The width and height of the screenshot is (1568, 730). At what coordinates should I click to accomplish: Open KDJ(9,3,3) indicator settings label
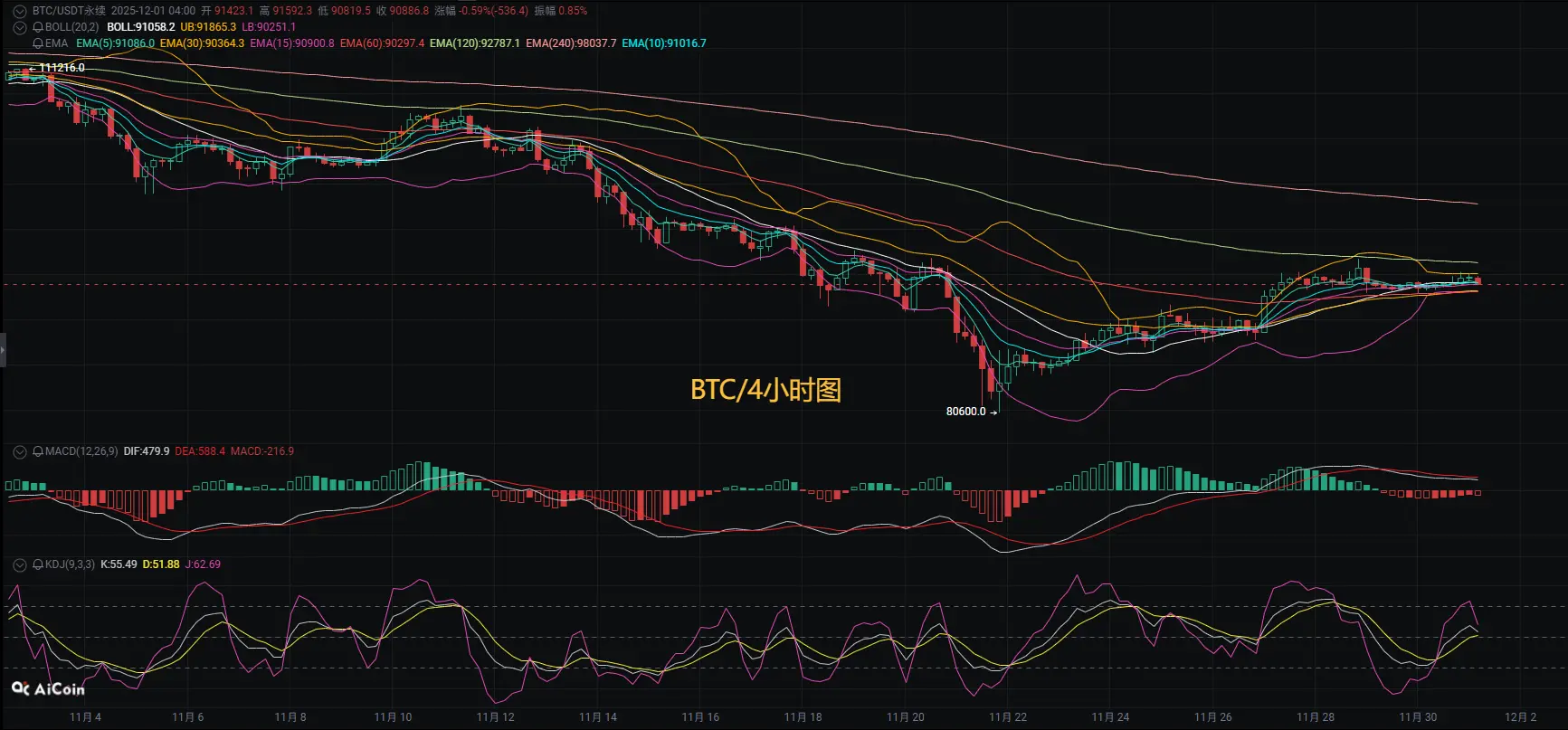pyautogui.click(x=70, y=564)
